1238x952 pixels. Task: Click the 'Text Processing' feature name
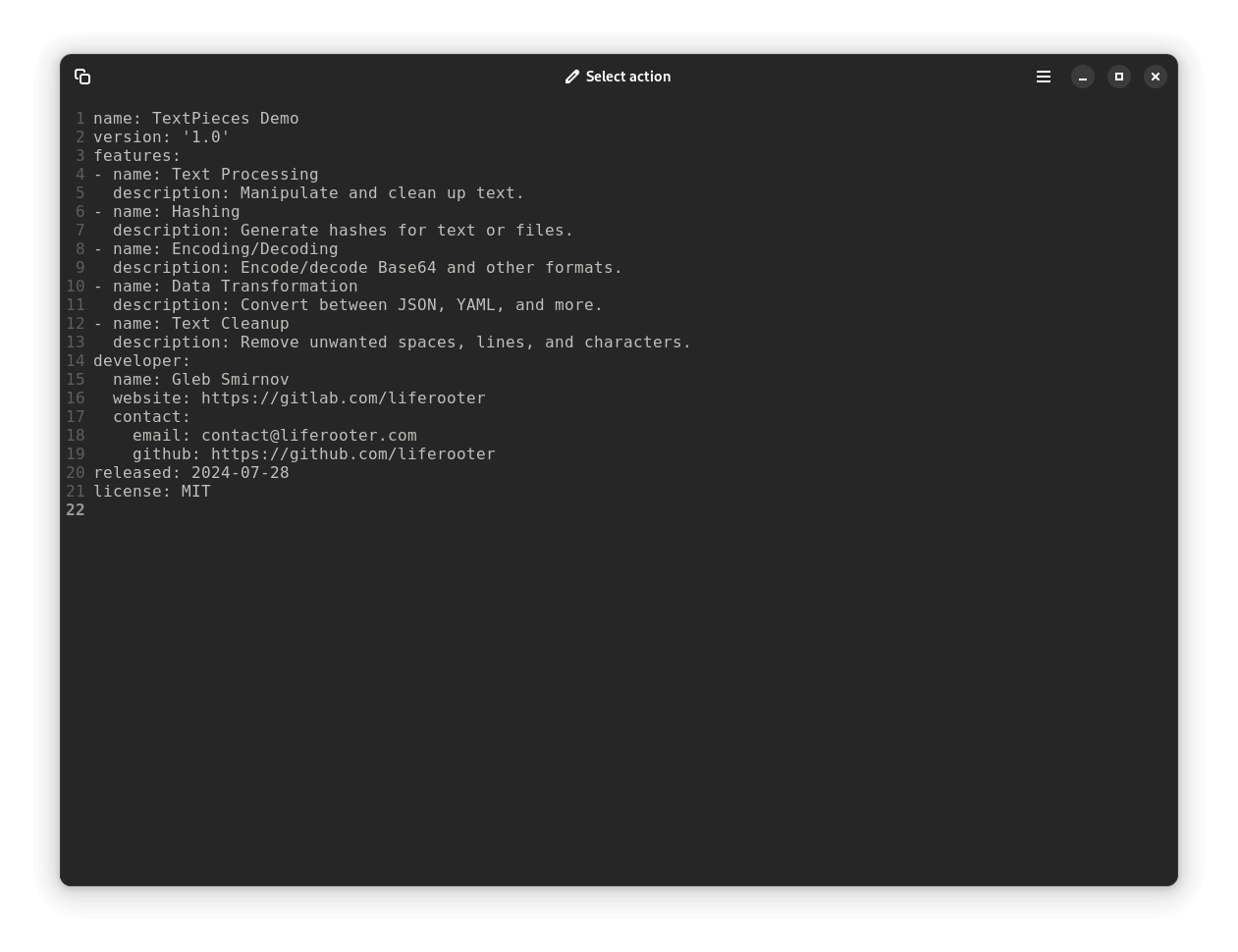[244, 175]
